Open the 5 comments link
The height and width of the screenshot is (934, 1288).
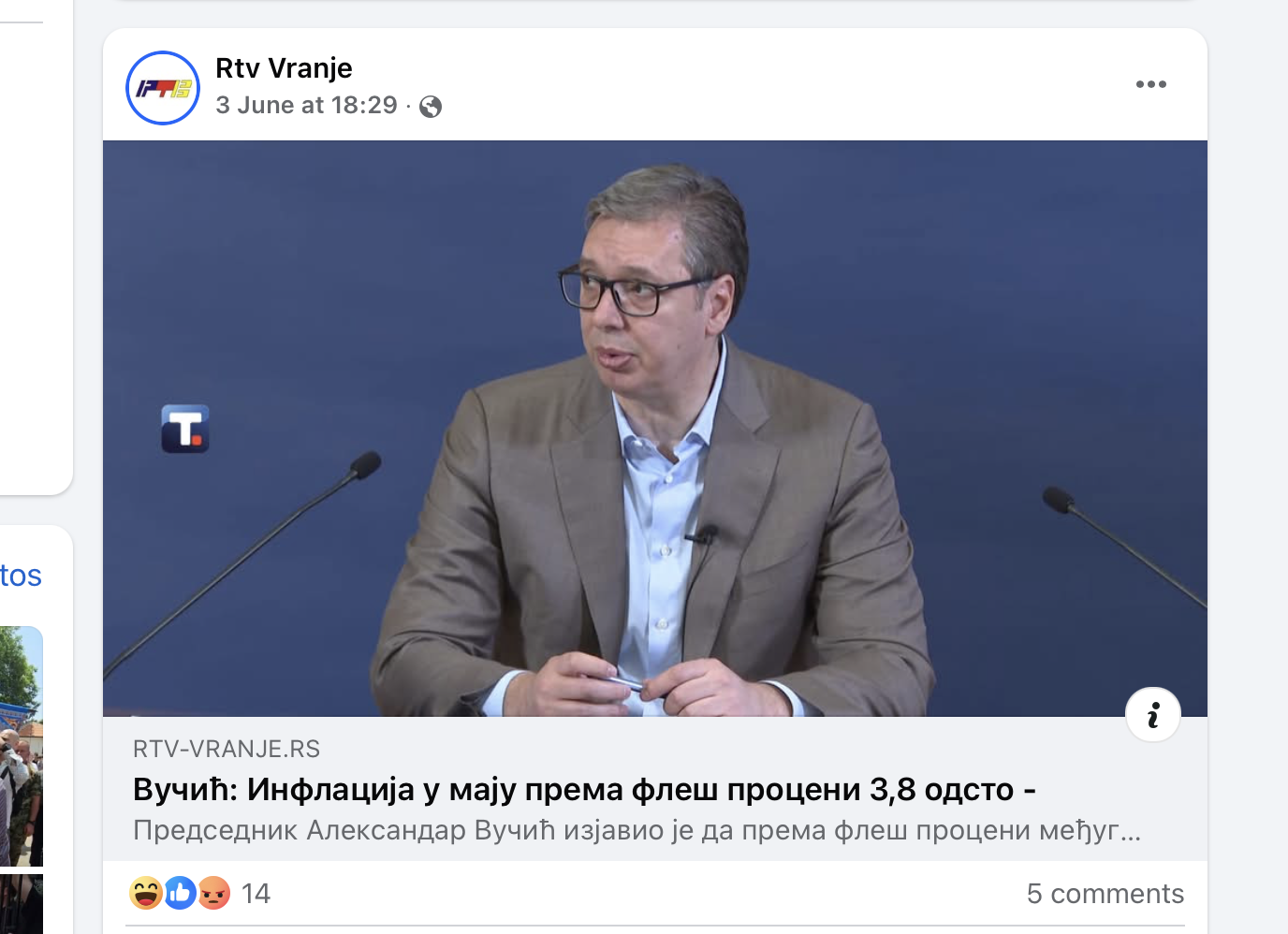1105,894
